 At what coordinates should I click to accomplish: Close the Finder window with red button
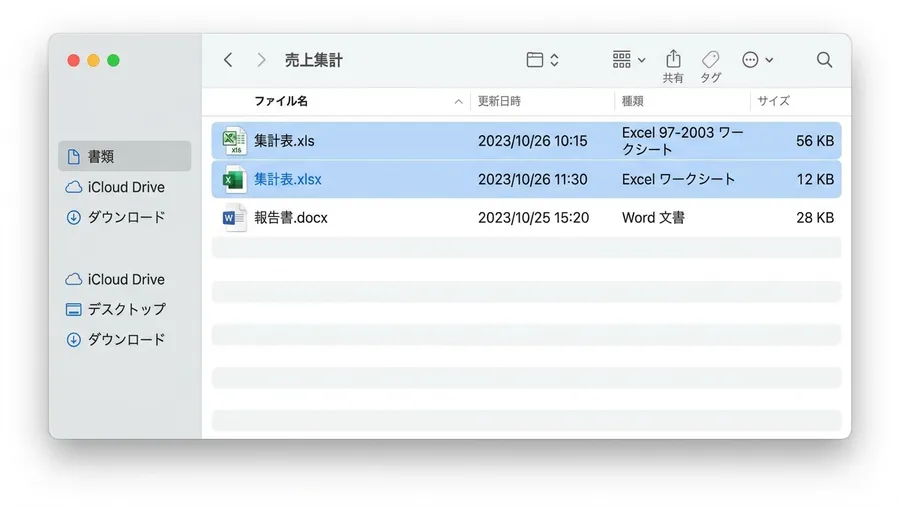pyautogui.click(x=73, y=60)
